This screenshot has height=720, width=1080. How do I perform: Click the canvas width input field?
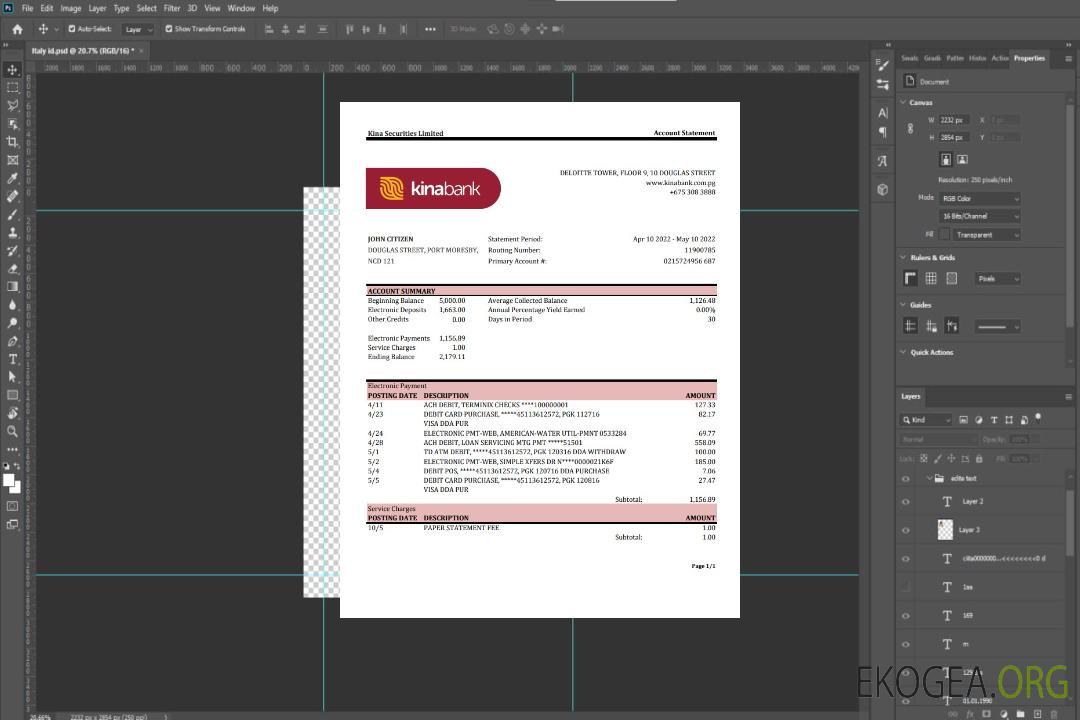click(953, 120)
